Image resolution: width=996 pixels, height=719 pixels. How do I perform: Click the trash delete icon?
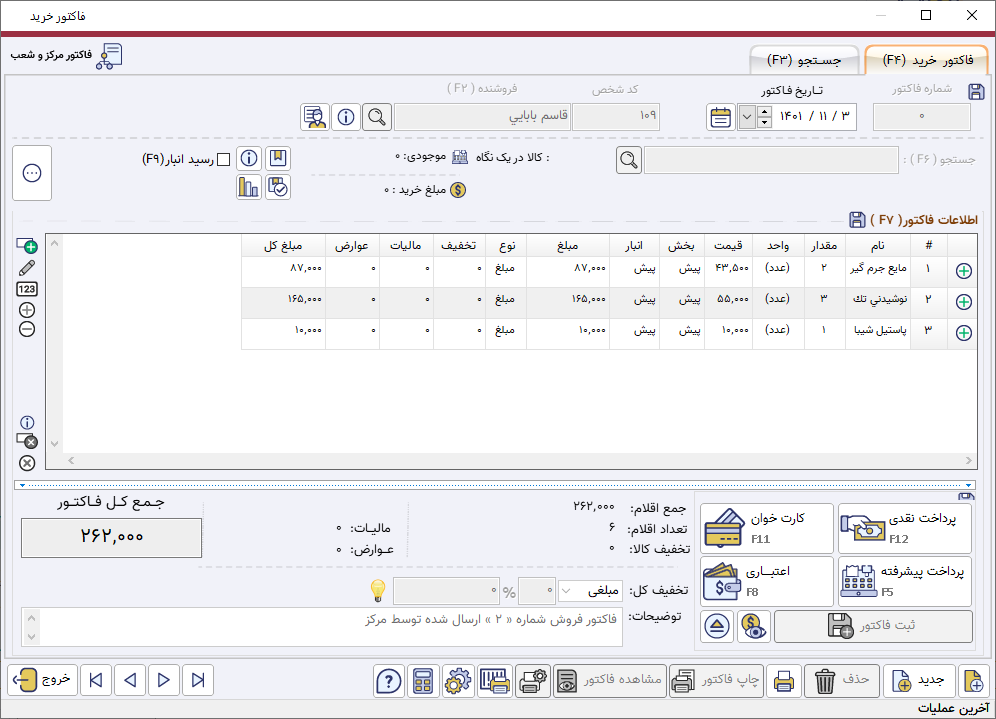tap(825, 681)
